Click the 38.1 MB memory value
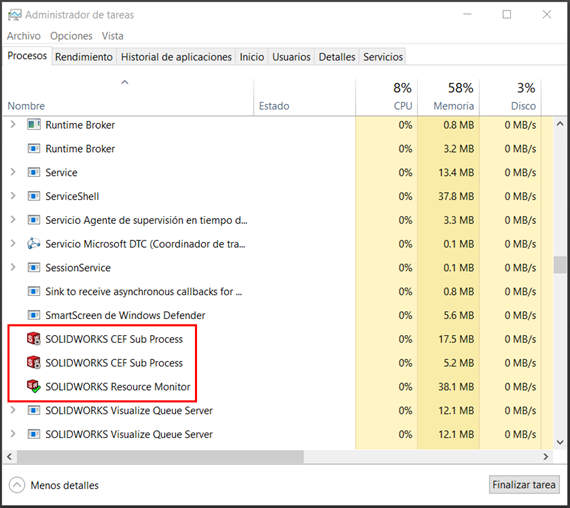This screenshot has height=508, width=570. (456, 387)
